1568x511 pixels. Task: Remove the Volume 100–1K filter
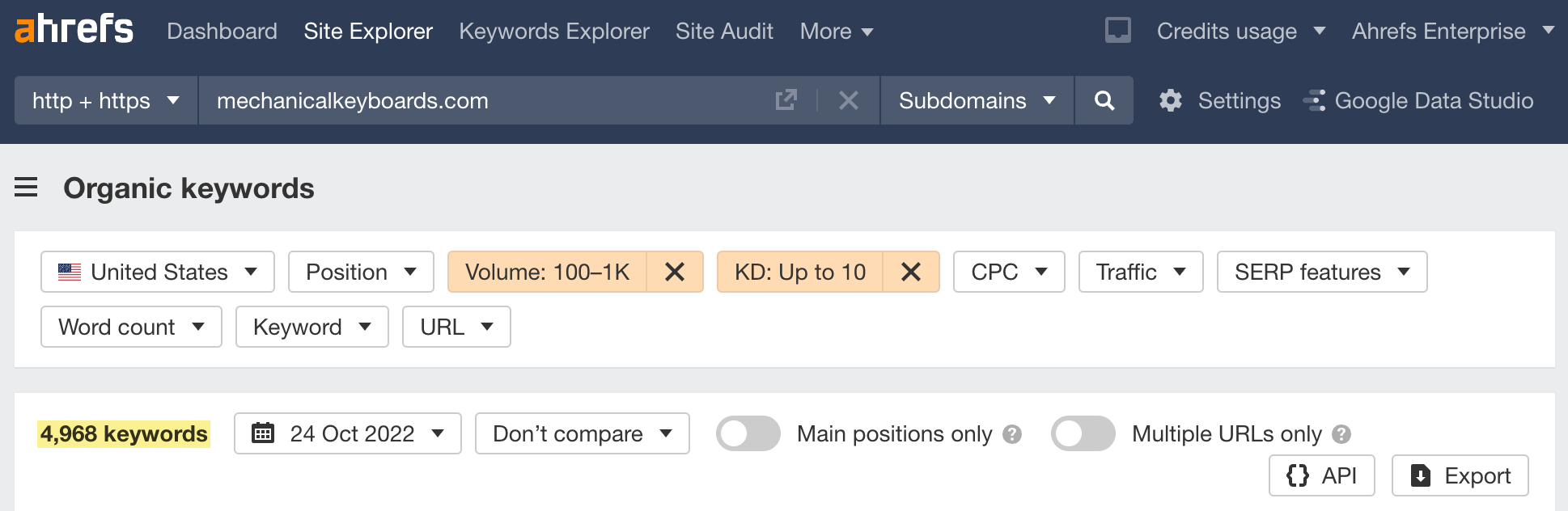click(676, 272)
